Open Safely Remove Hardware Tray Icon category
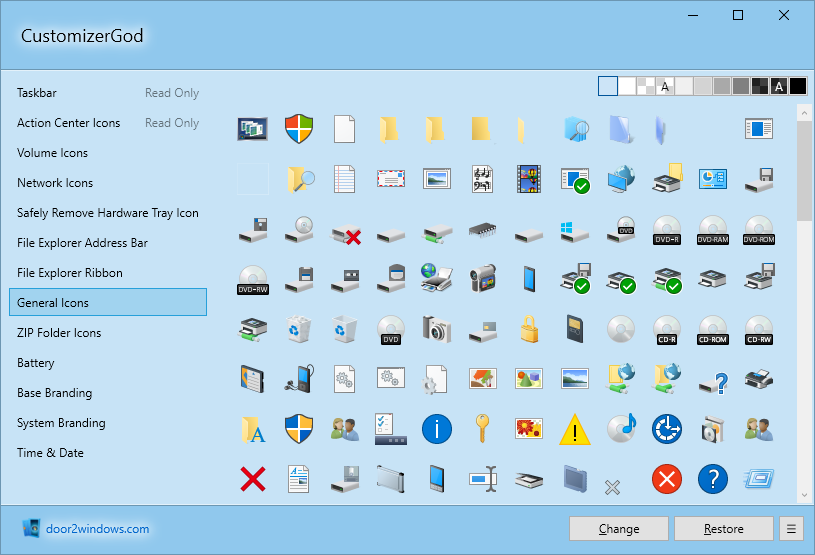Image resolution: width=815 pixels, height=555 pixels. coord(108,213)
